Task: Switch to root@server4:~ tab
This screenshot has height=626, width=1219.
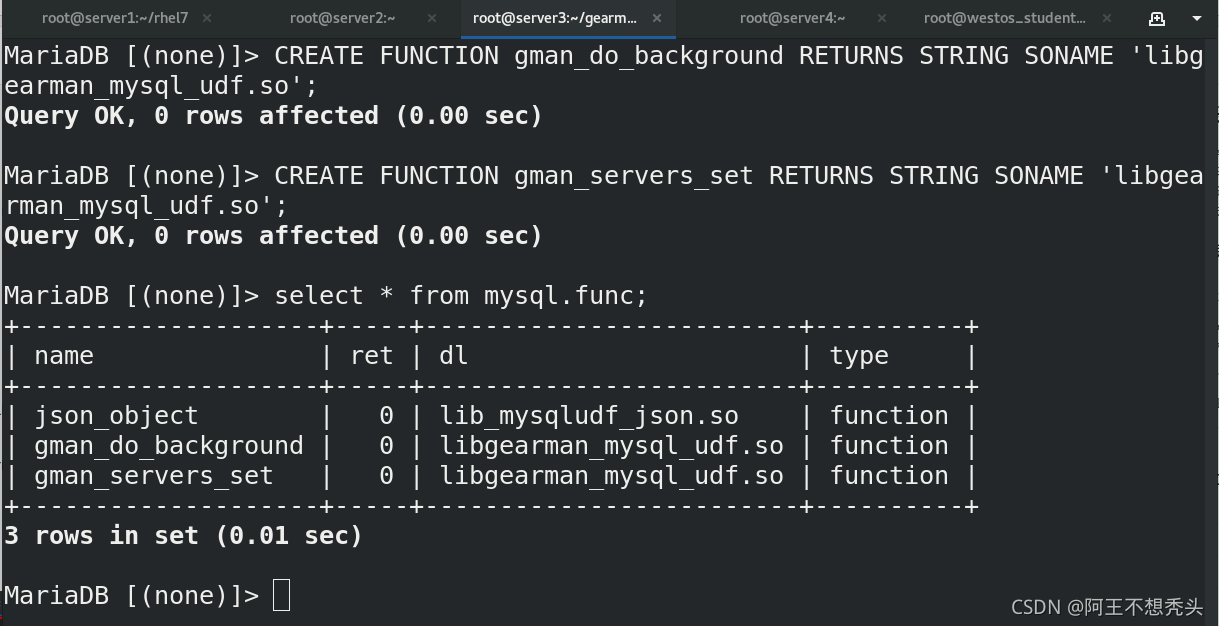Action: [x=792, y=18]
